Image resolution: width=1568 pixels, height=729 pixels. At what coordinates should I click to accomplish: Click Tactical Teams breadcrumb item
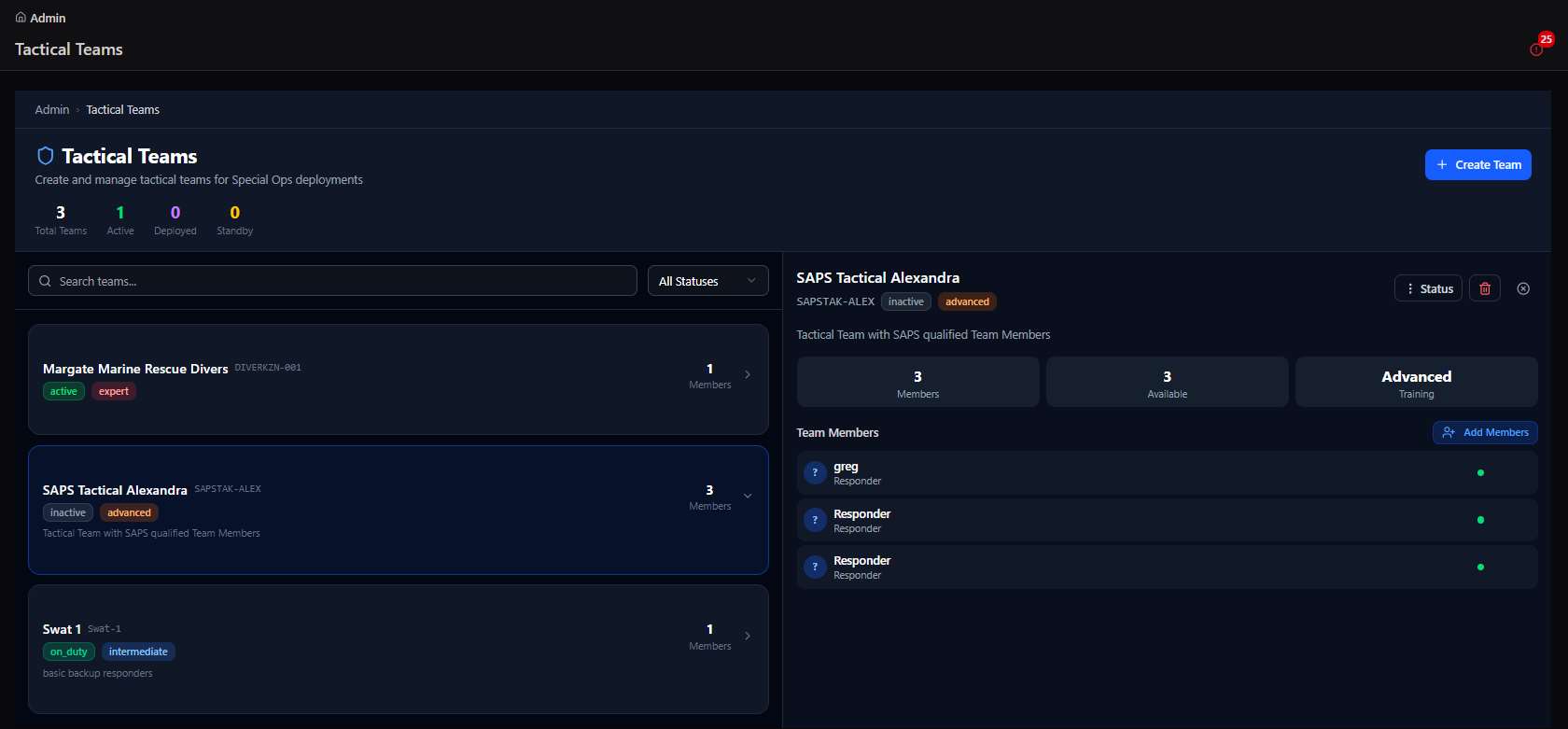click(x=123, y=109)
